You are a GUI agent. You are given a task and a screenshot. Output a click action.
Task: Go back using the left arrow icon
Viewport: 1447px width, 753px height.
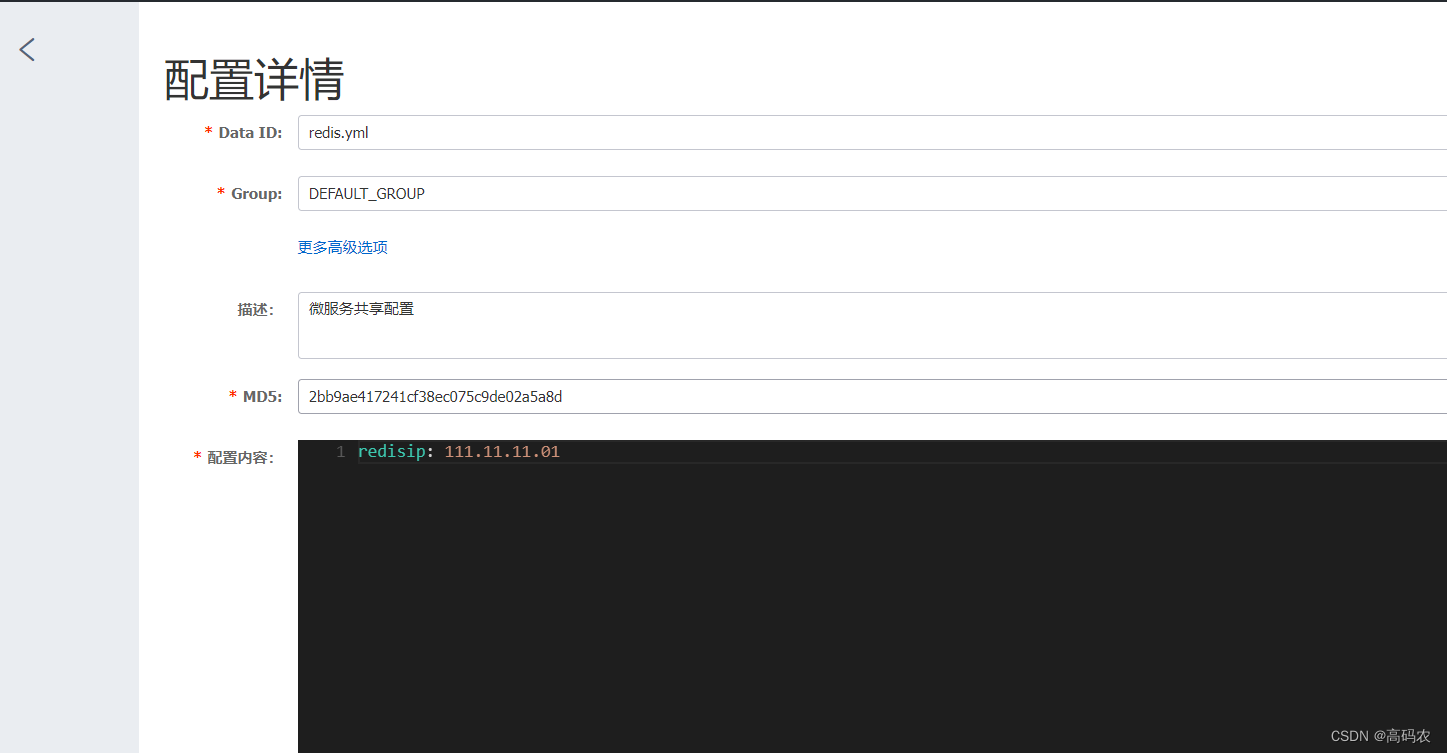(27, 49)
